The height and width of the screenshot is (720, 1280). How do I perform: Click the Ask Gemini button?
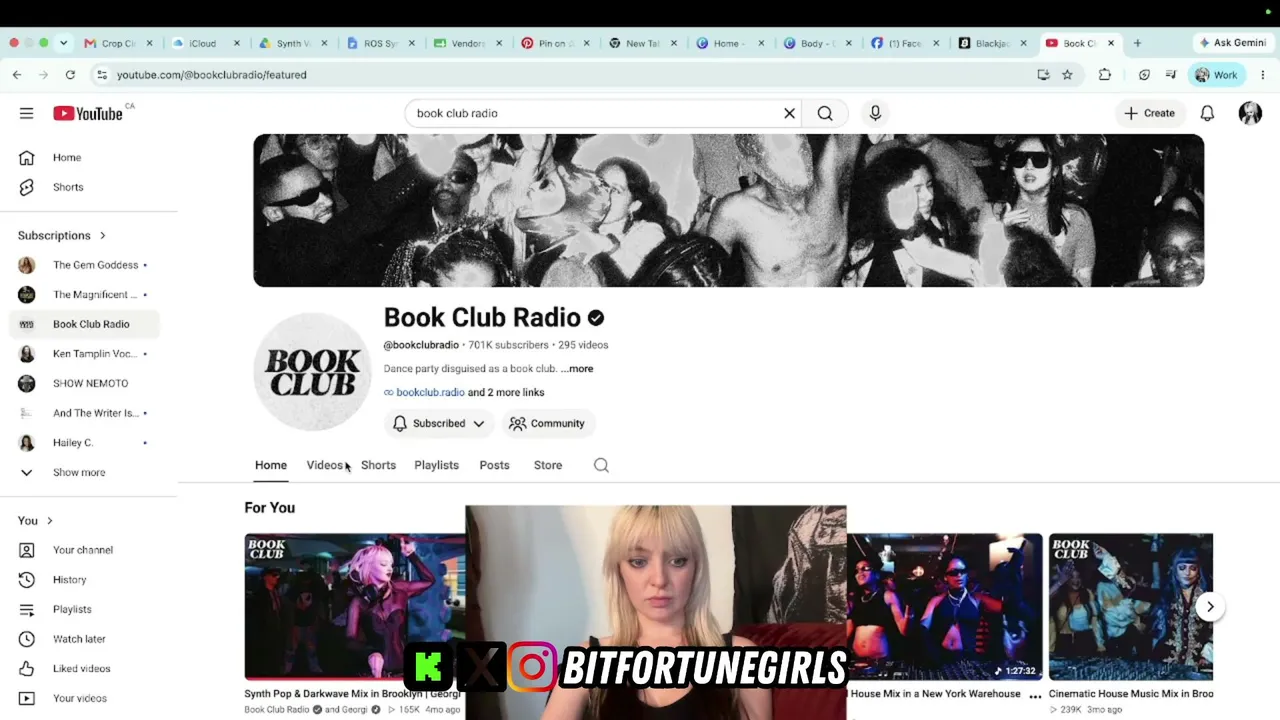tap(1233, 43)
